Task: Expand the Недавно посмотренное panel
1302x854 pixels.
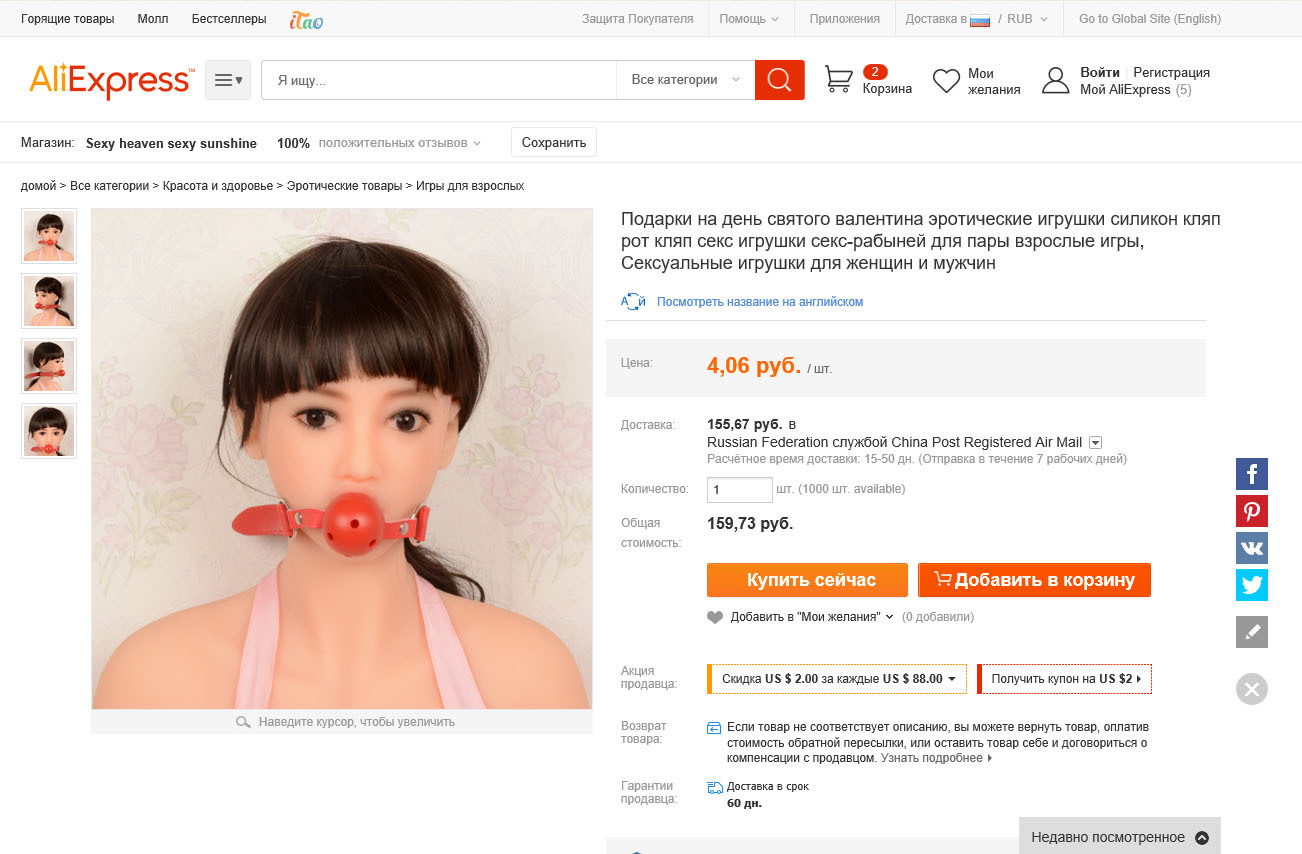Action: tap(1120, 837)
